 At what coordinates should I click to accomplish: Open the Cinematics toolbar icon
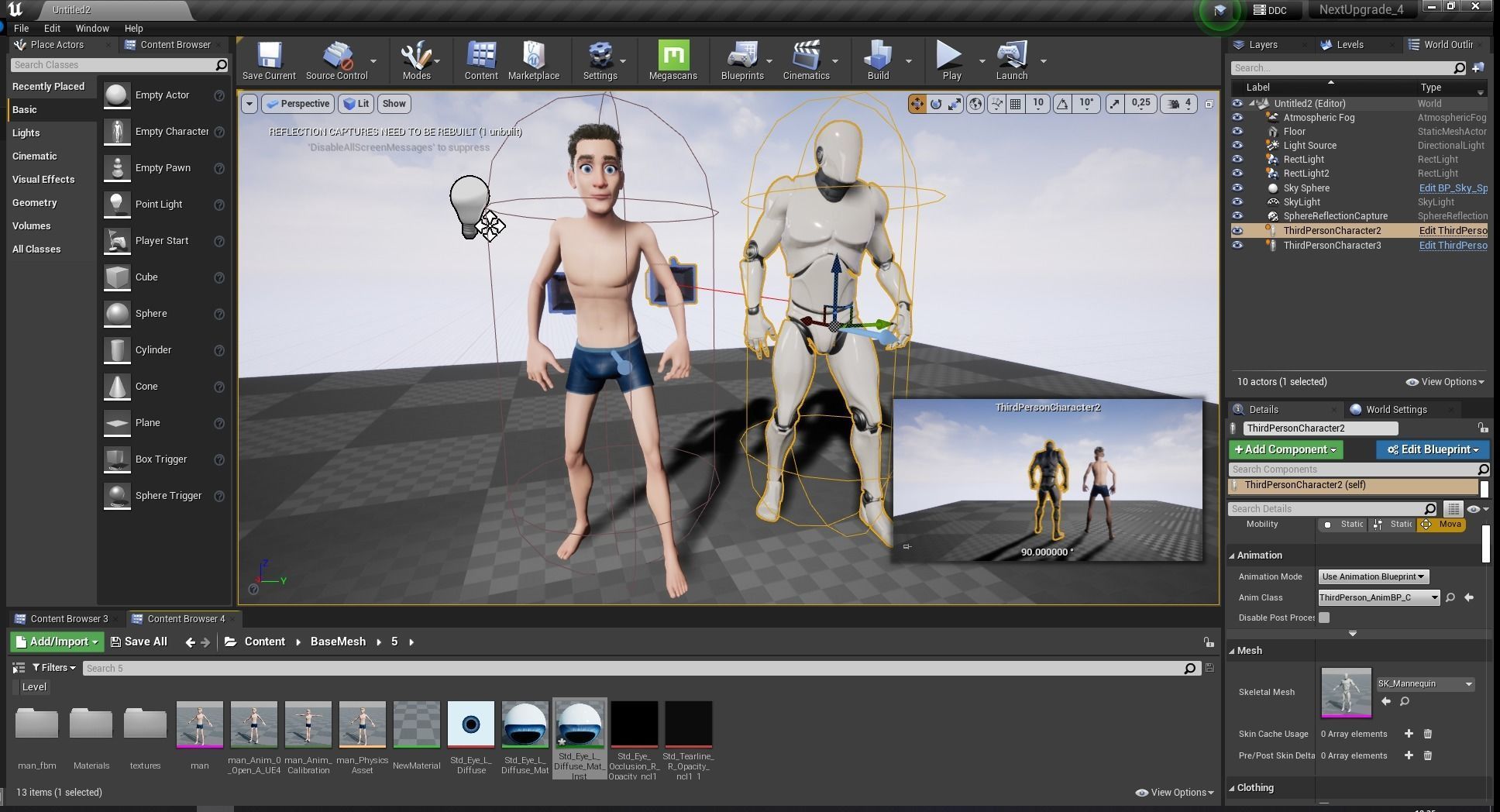click(x=807, y=60)
